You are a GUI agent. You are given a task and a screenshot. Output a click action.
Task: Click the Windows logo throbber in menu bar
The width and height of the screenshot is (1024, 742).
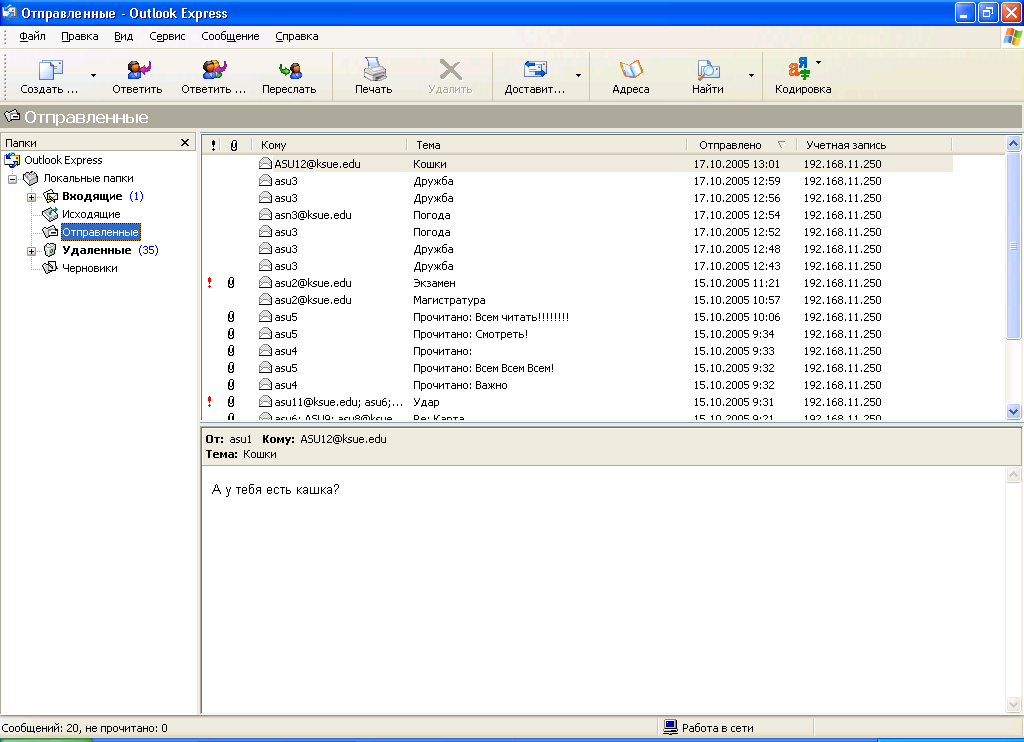tap(1012, 37)
